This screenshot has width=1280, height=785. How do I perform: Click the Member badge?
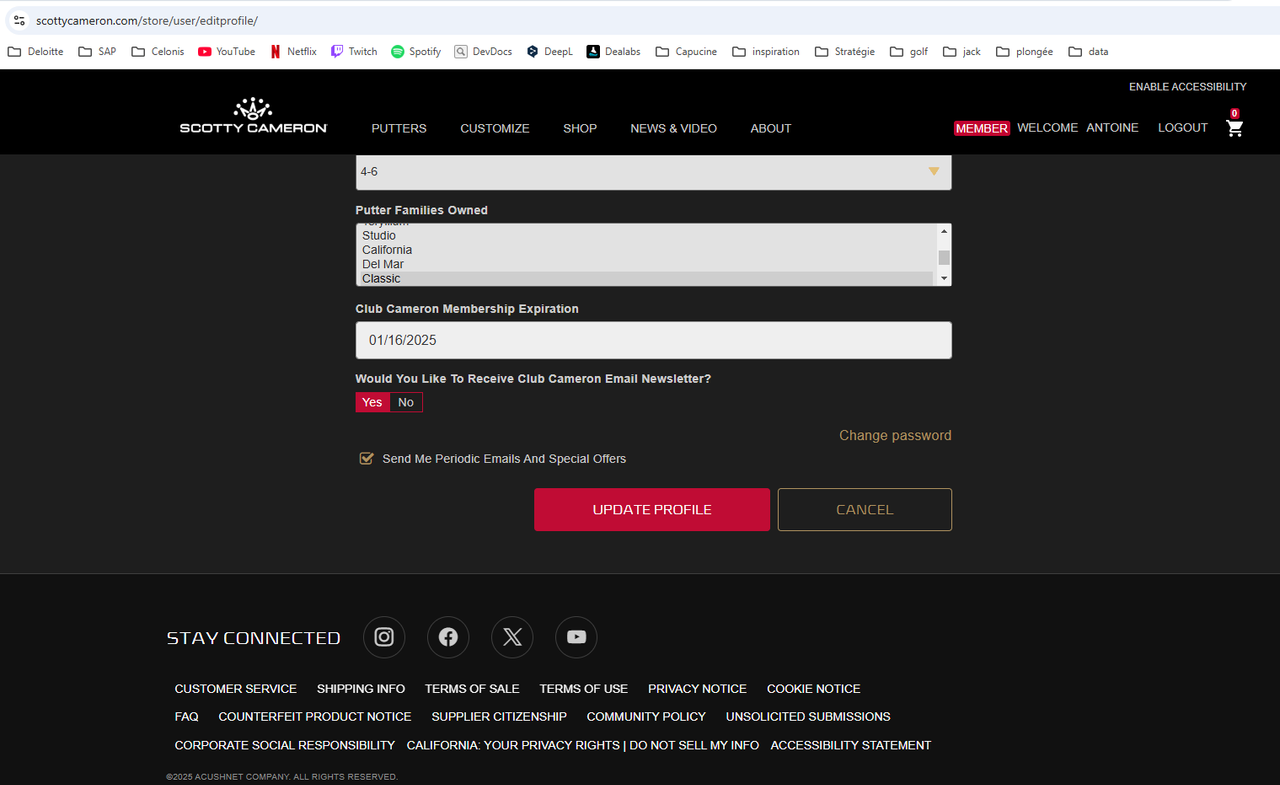[x=982, y=128]
